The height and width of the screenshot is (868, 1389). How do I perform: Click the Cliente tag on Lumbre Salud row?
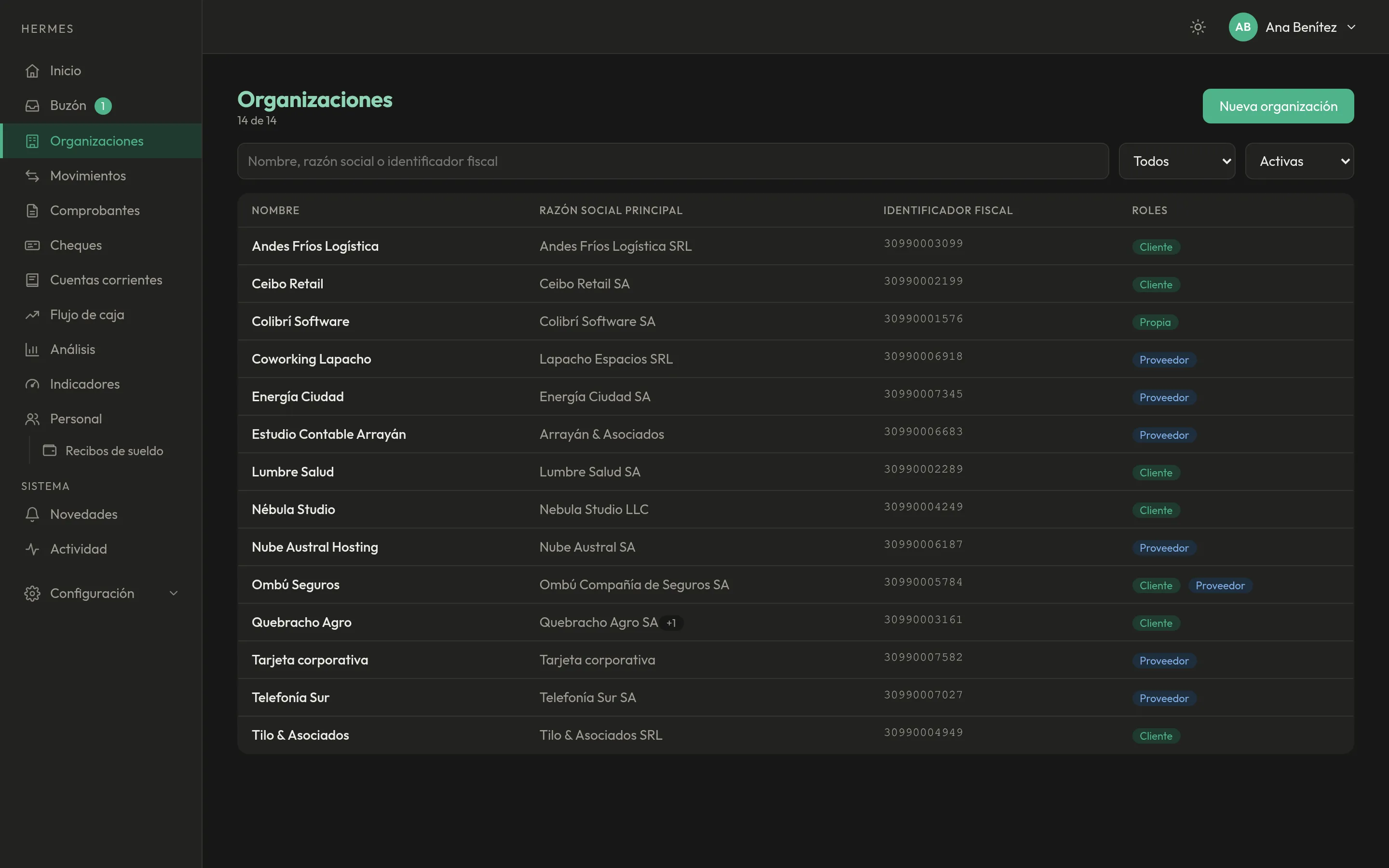1156,473
